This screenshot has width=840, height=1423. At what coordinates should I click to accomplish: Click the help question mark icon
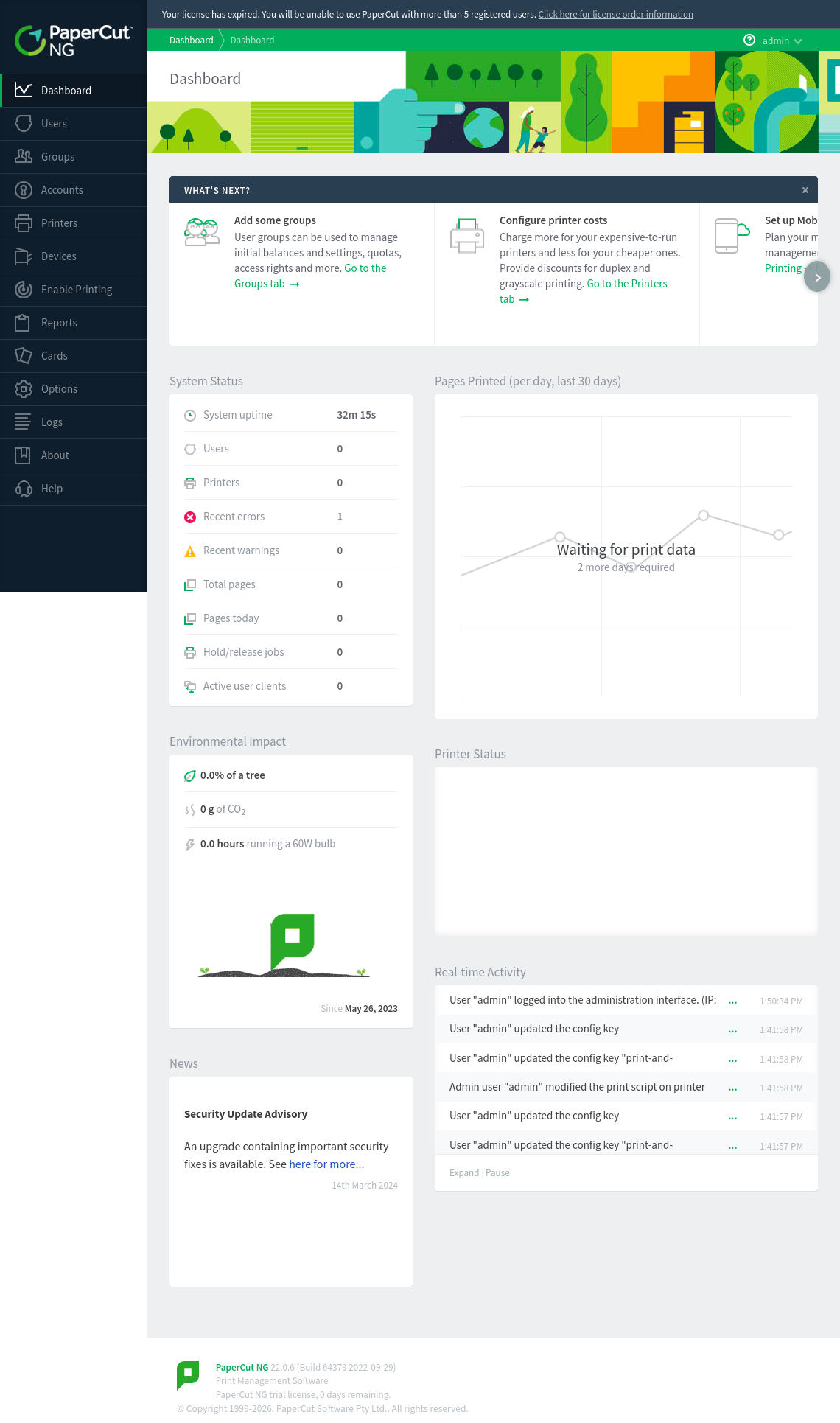749,41
